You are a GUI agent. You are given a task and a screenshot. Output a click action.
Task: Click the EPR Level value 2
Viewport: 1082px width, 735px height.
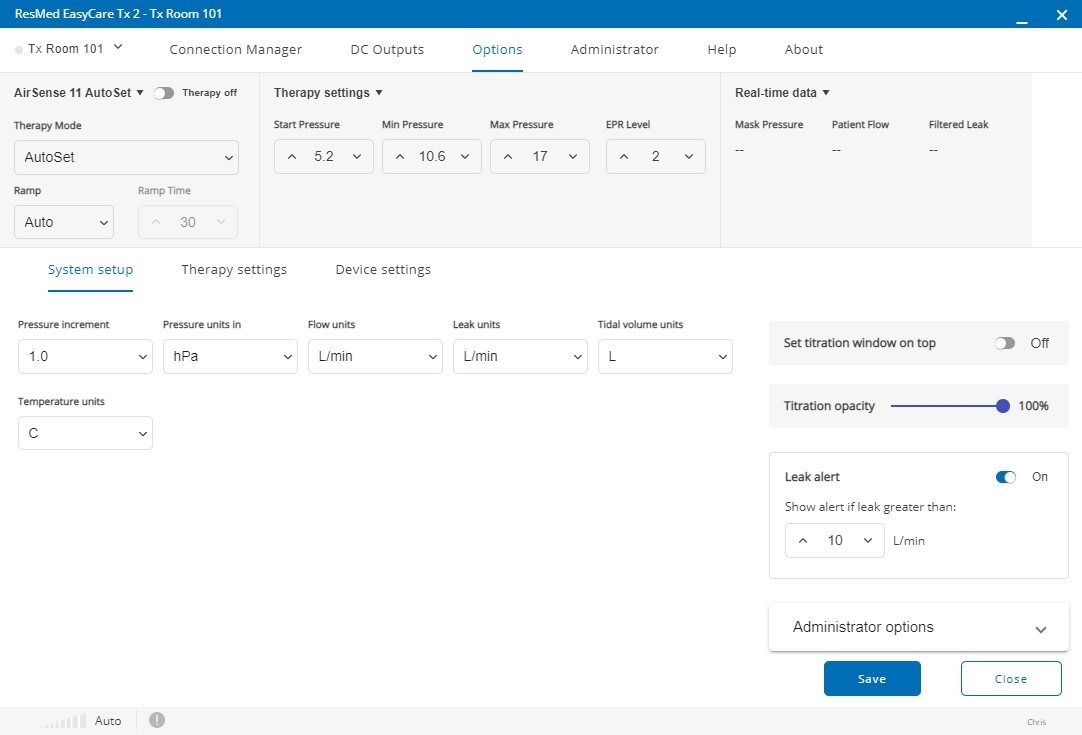(x=656, y=157)
